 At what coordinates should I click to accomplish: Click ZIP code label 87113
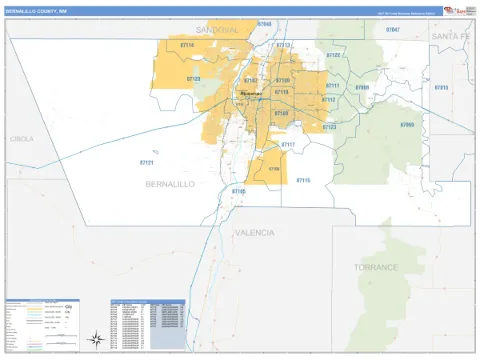(283, 45)
